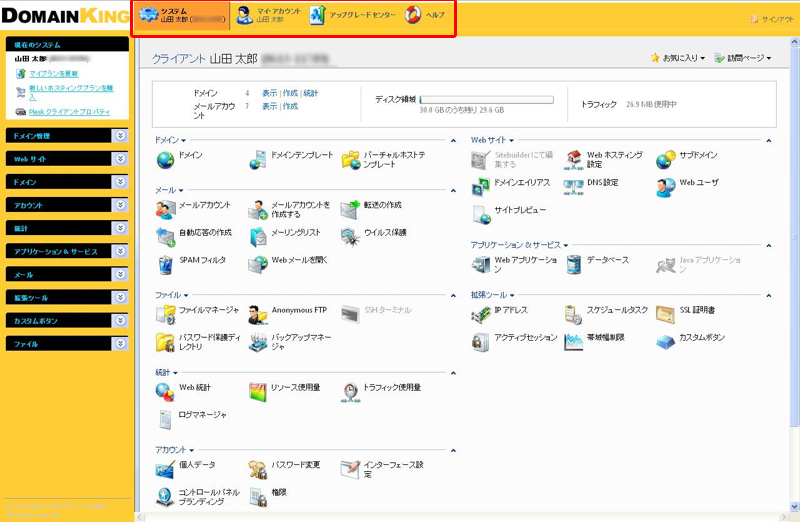Open Webメールを開く icon
Screen dimensions: 800x522
258,265
